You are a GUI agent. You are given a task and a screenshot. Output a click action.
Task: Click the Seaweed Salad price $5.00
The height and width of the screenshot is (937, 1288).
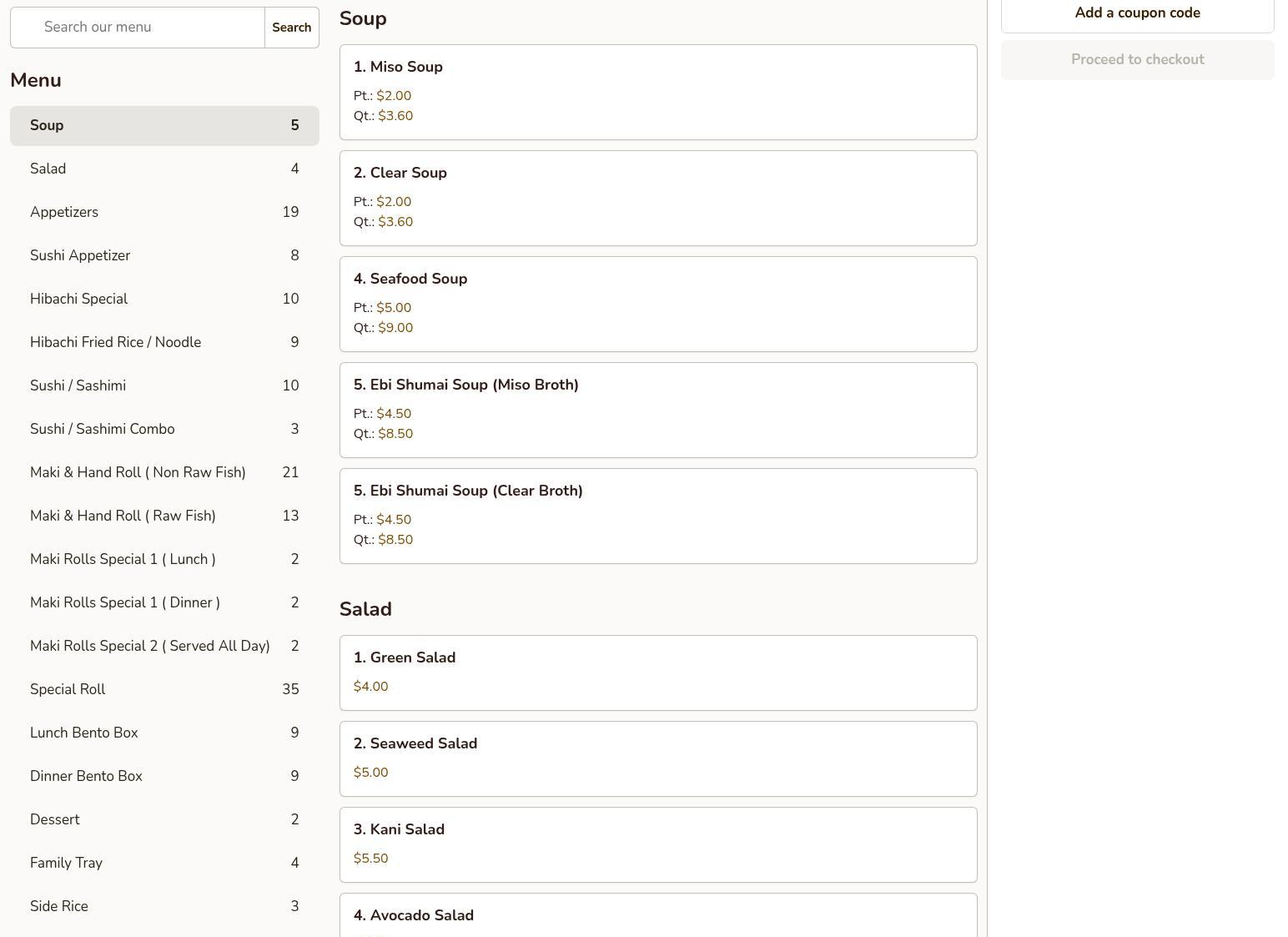(x=371, y=773)
